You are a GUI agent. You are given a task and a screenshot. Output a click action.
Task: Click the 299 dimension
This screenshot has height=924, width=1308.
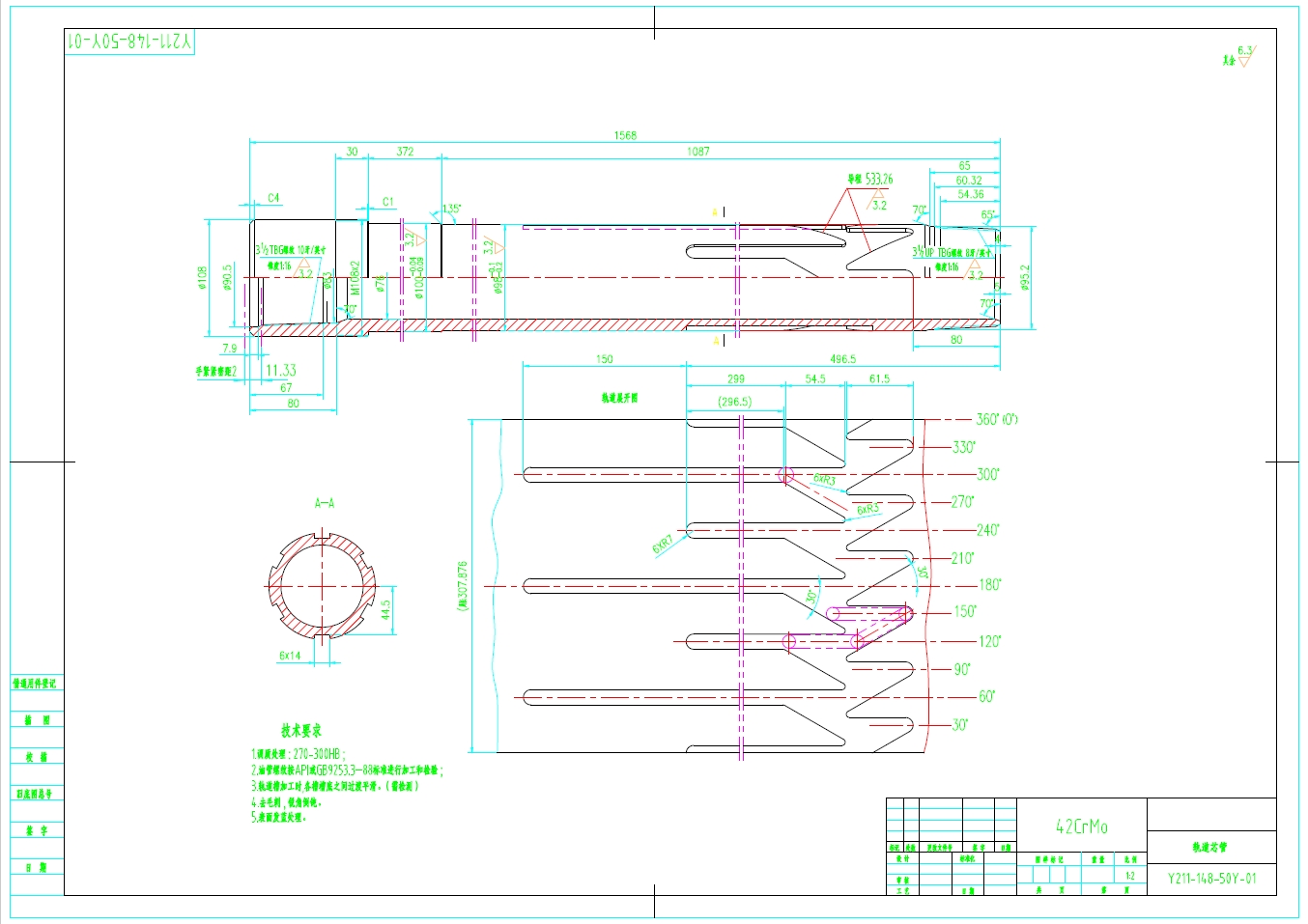[735, 379]
